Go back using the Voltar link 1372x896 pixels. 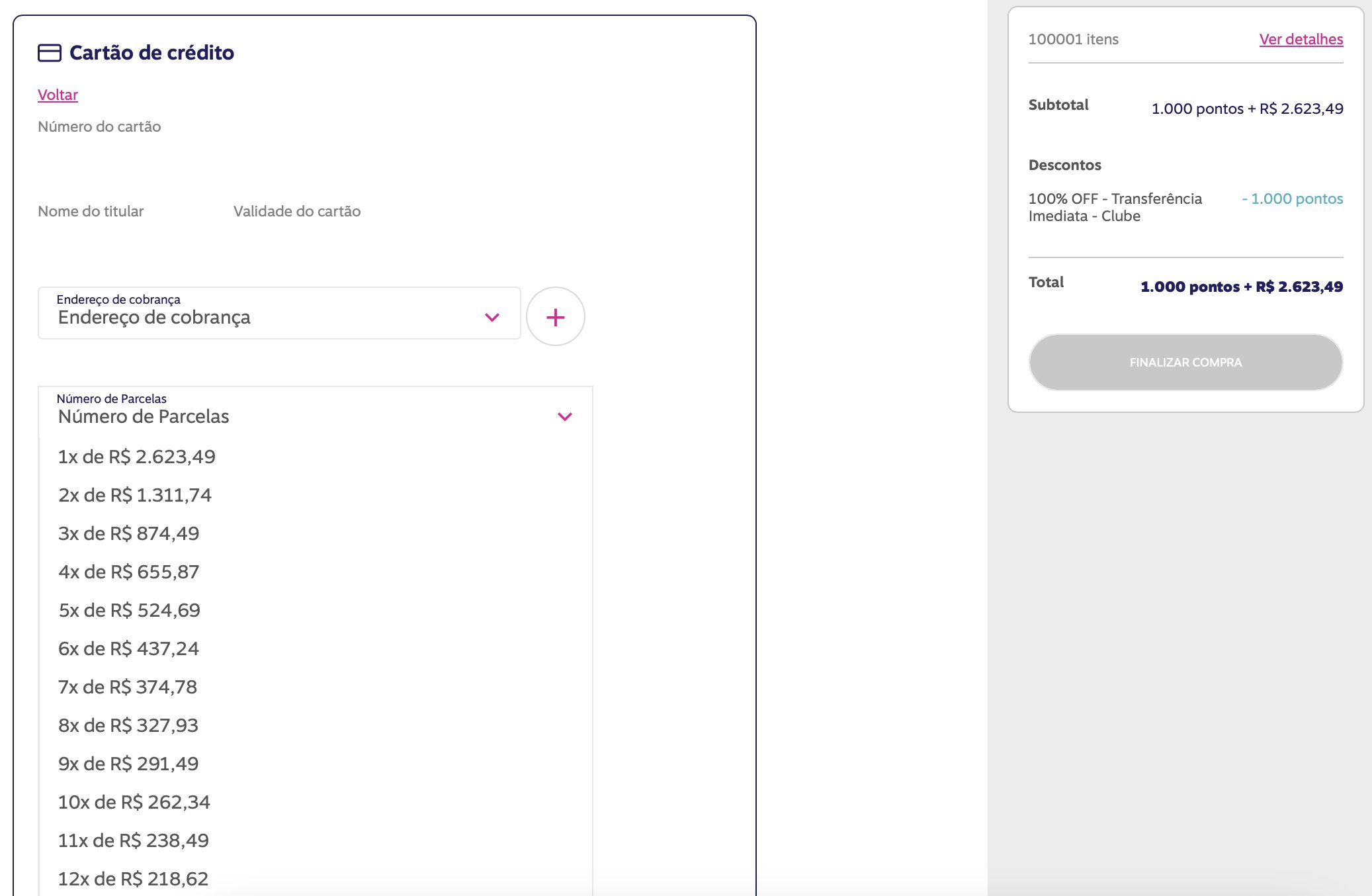click(58, 95)
